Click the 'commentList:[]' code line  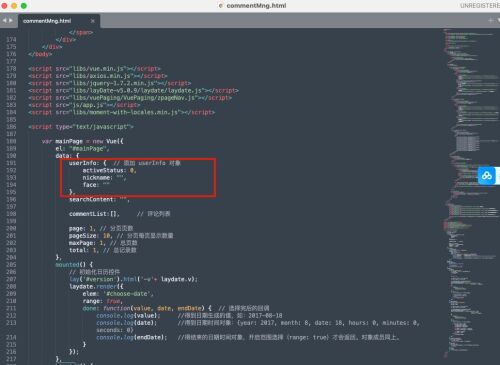click(x=120, y=214)
